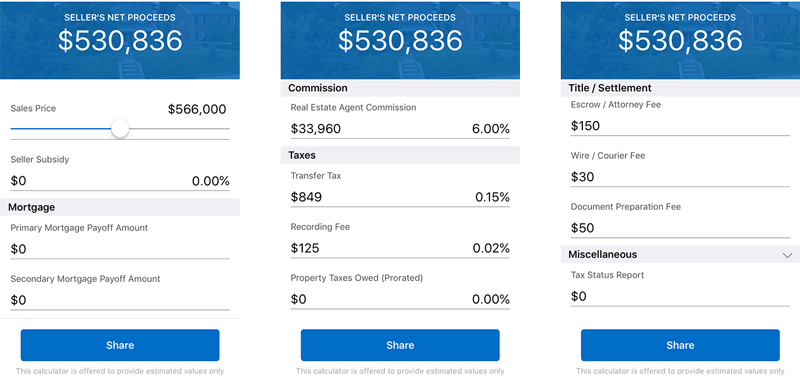This screenshot has height=387, width=800.
Task: Edit the Transfer Tax $849 amount
Action: pos(306,197)
